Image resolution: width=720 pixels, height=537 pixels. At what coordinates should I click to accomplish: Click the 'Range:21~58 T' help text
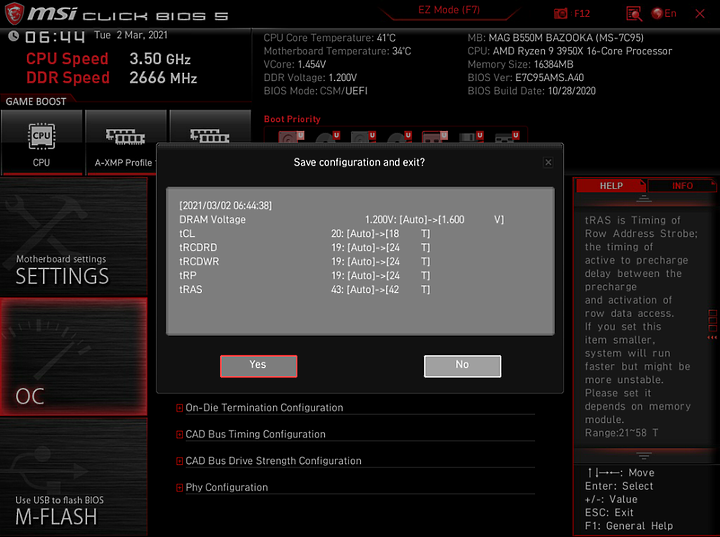[621, 433]
